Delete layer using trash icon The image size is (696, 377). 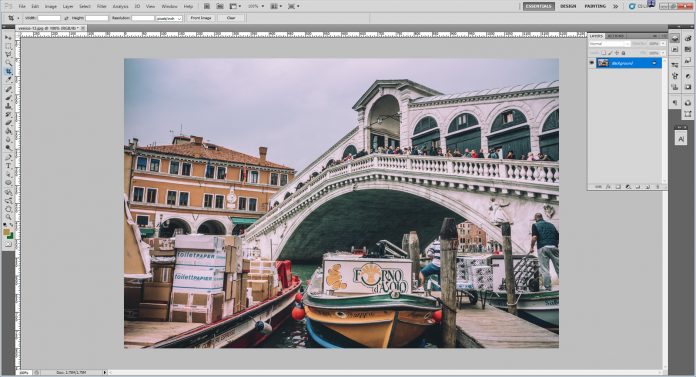[657, 187]
